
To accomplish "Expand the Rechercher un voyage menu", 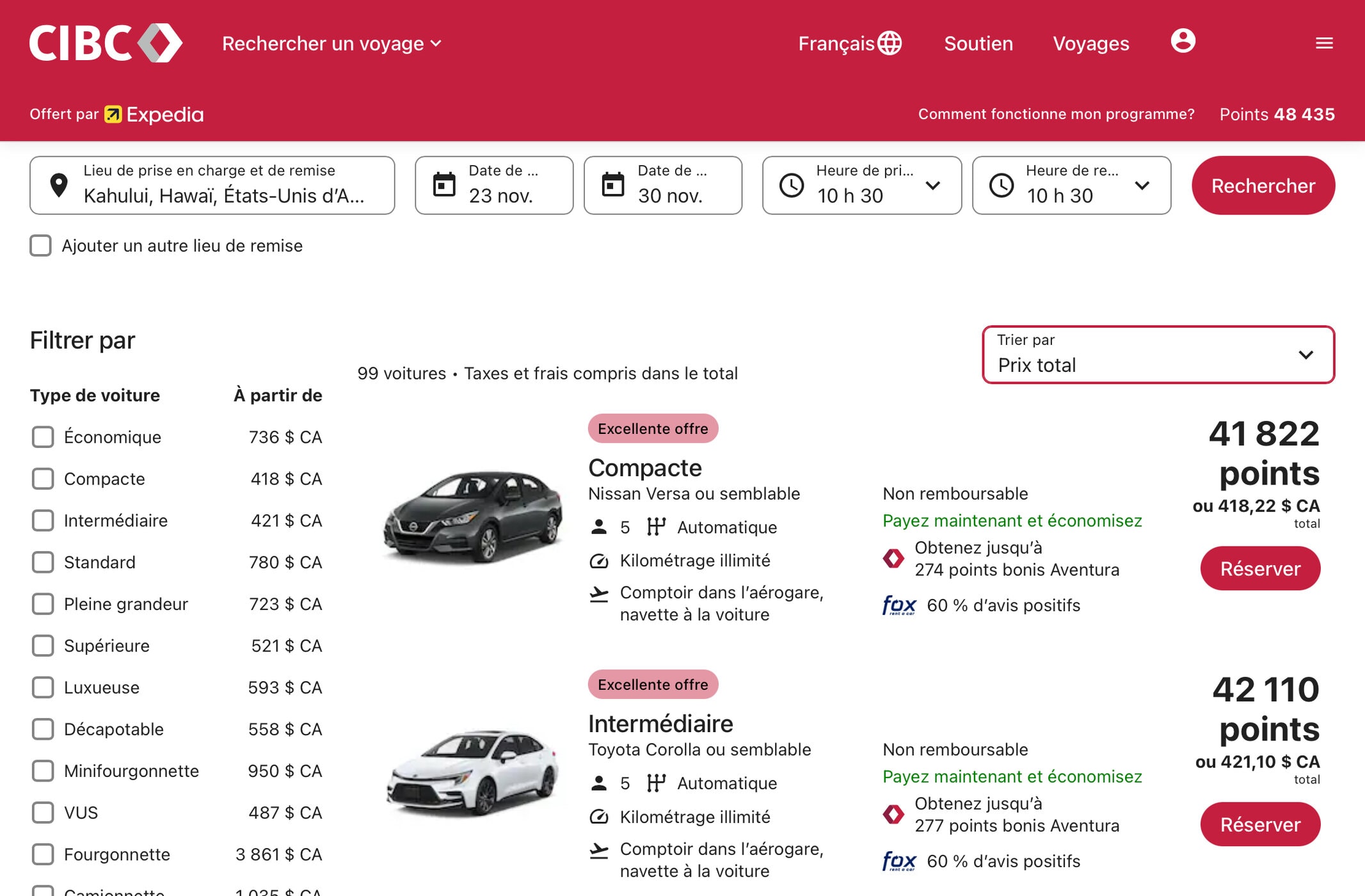I will click(x=332, y=44).
